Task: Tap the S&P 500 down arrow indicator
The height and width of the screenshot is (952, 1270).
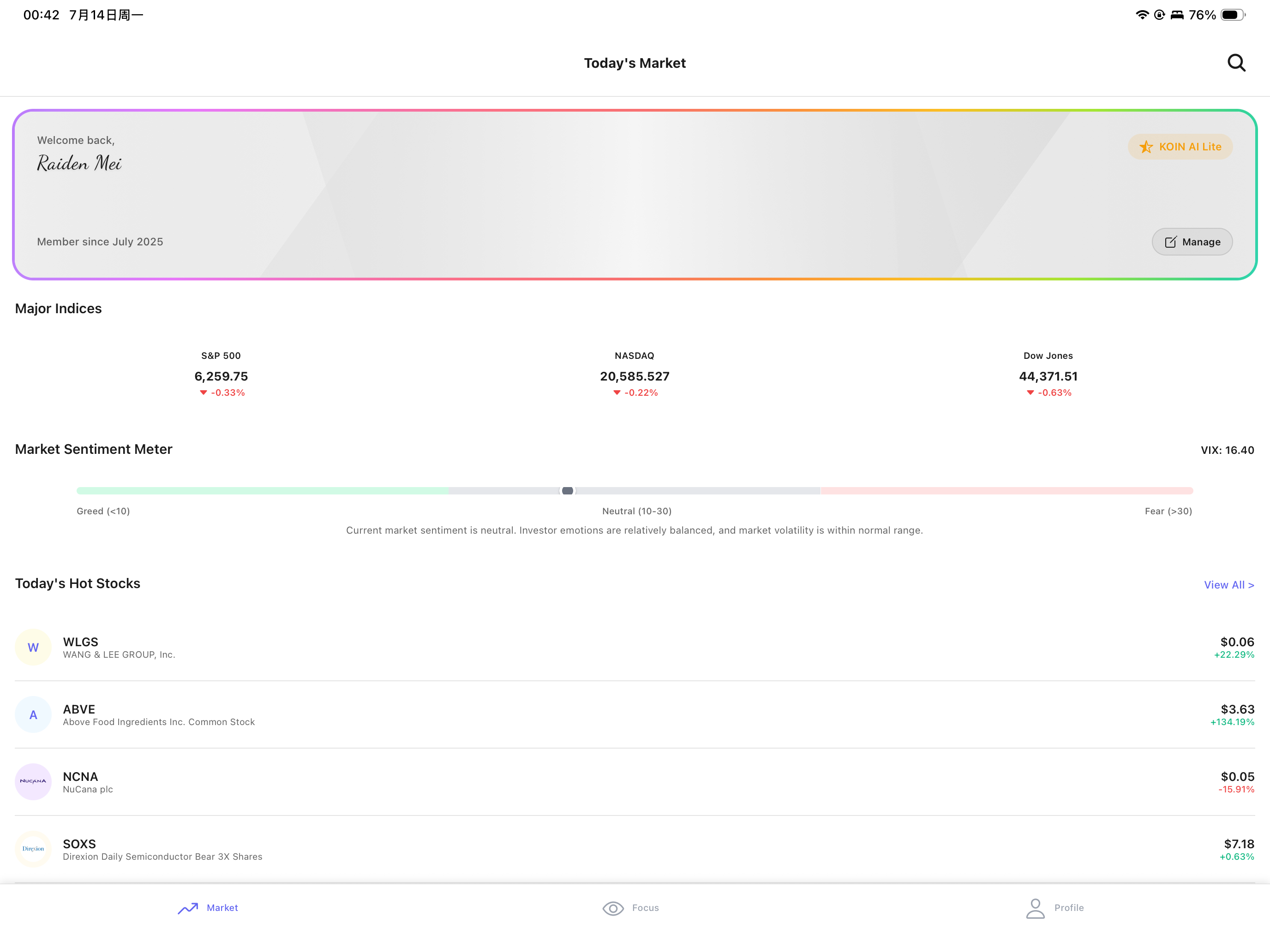Action: pos(203,393)
